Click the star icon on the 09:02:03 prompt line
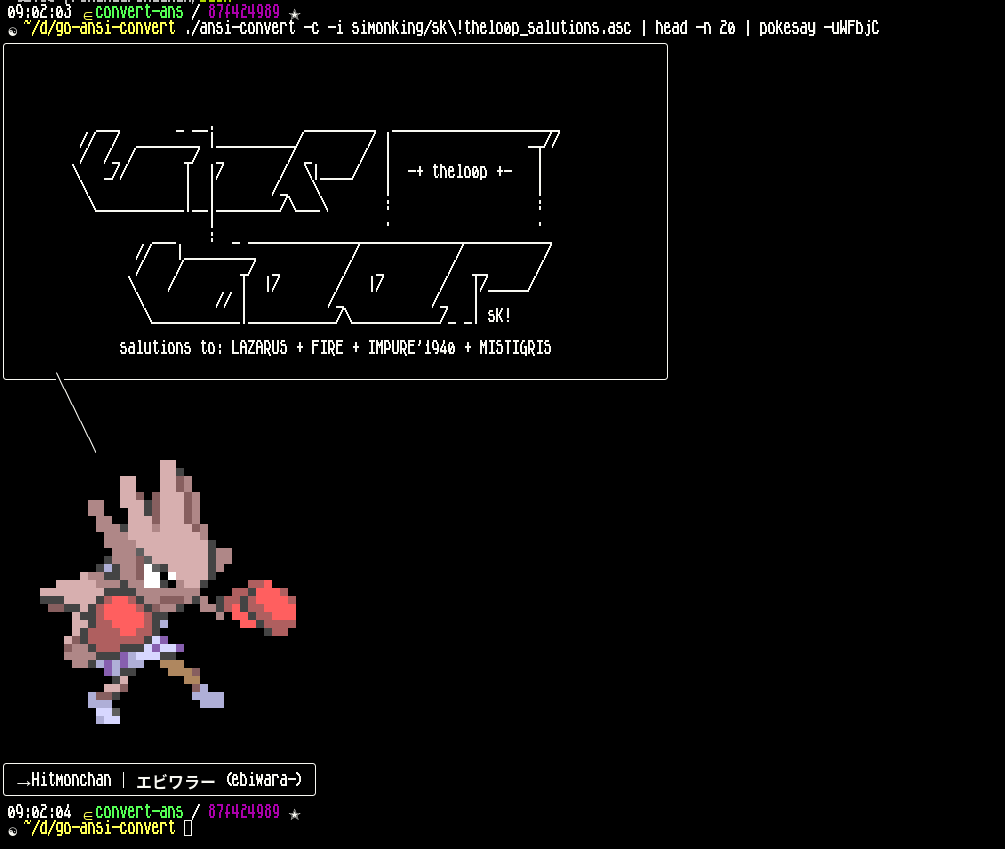1005x849 pixels. coord(294,13)
